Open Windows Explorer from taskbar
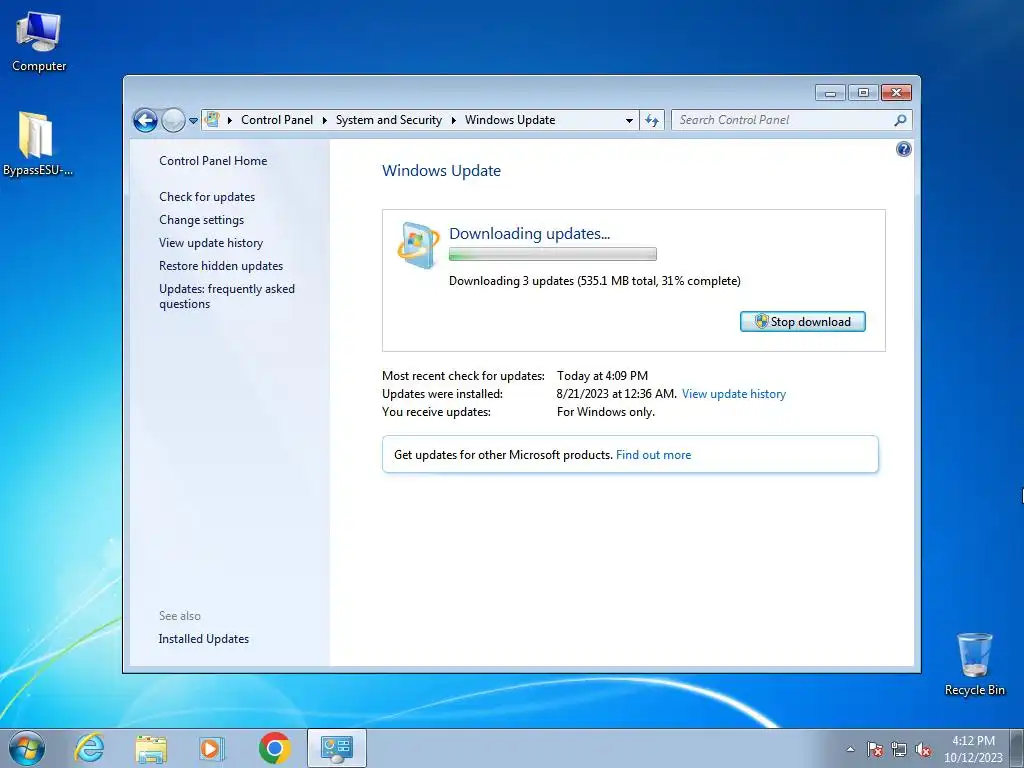Screen dimensions: 1024x768 (x=151, y=748)
